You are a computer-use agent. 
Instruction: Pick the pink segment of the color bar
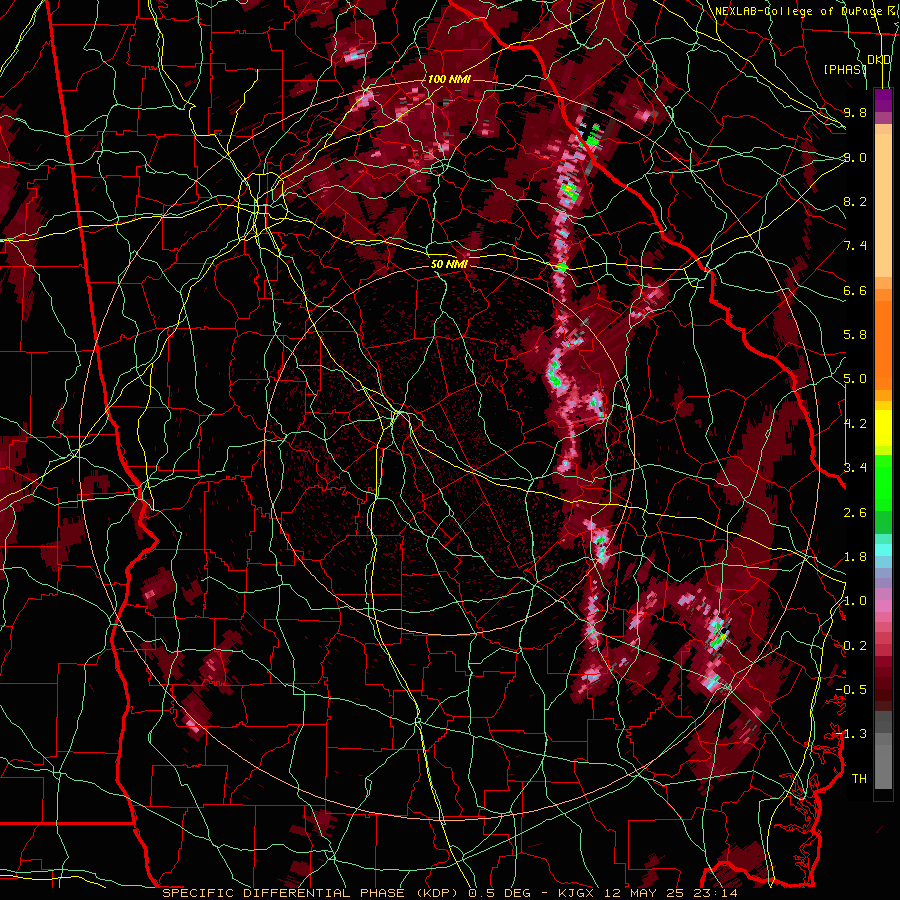(883, 606)
